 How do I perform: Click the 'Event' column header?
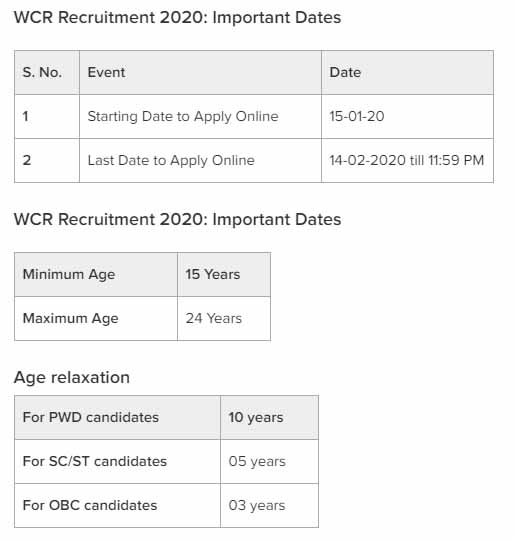point(200,73)
